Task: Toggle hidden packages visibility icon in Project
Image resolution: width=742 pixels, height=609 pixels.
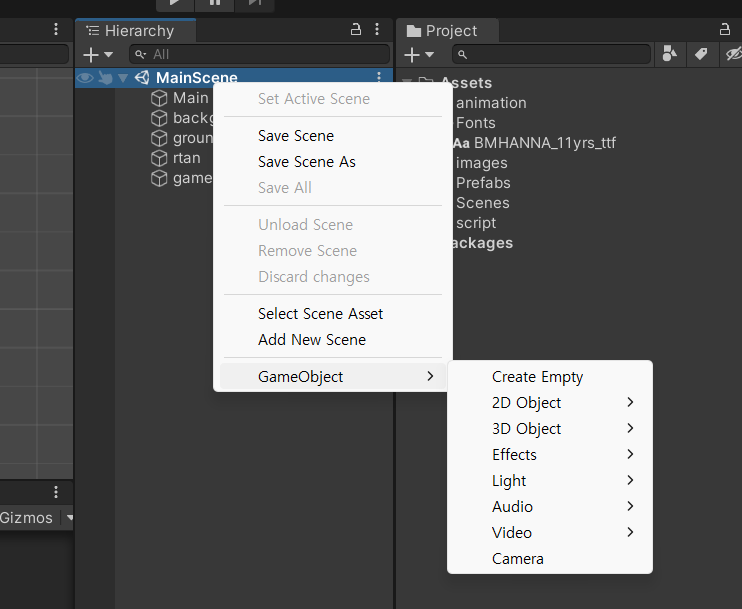Action: [733, 54]
